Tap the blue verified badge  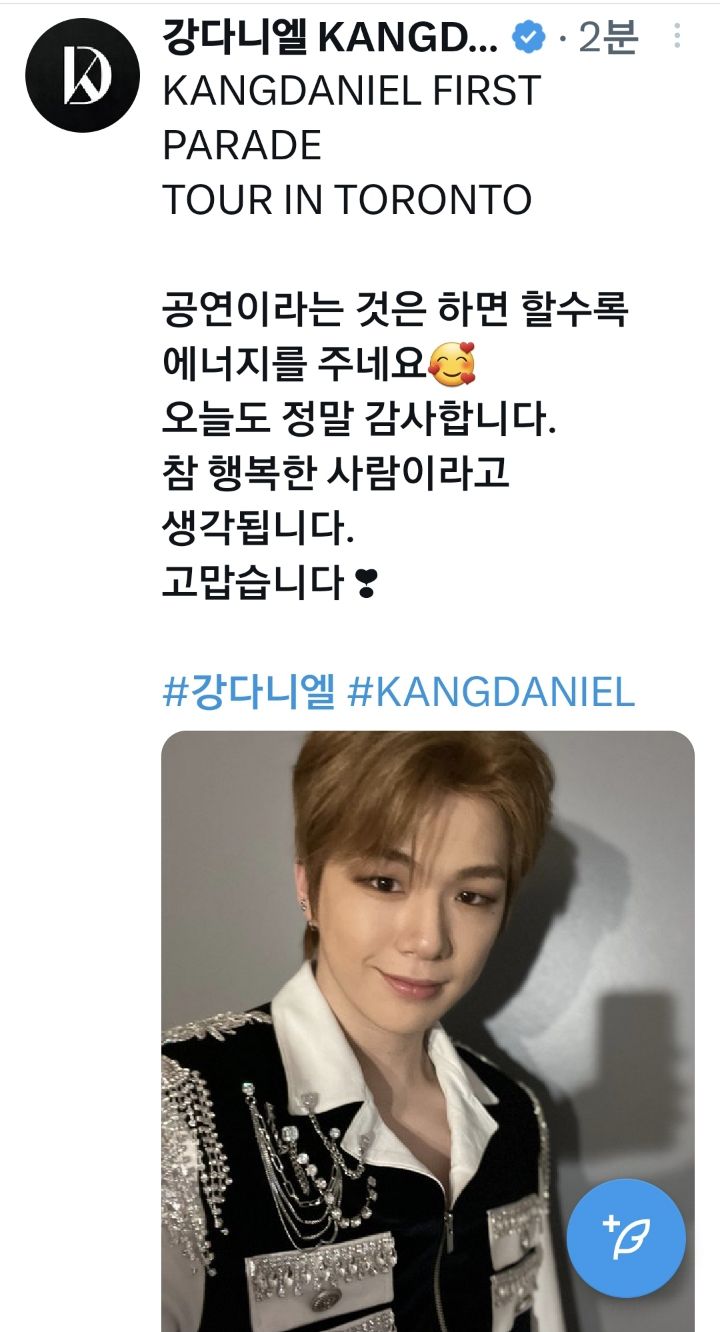pos(528,38)
